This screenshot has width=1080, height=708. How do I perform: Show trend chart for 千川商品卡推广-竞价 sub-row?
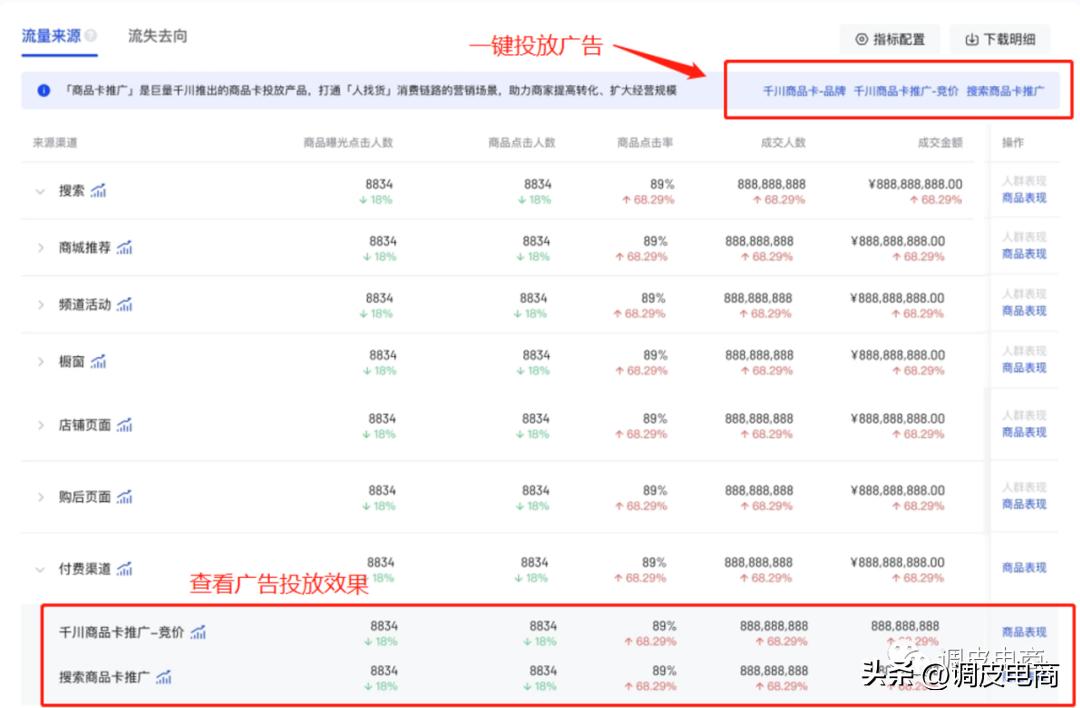[x=198, y=632]
